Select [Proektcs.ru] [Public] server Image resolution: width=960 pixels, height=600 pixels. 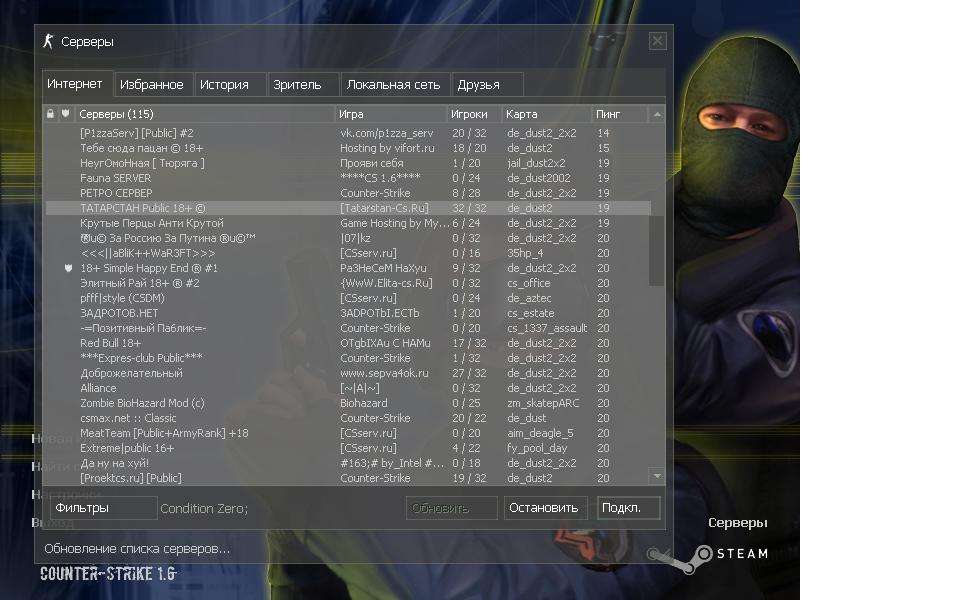(348, 478)
